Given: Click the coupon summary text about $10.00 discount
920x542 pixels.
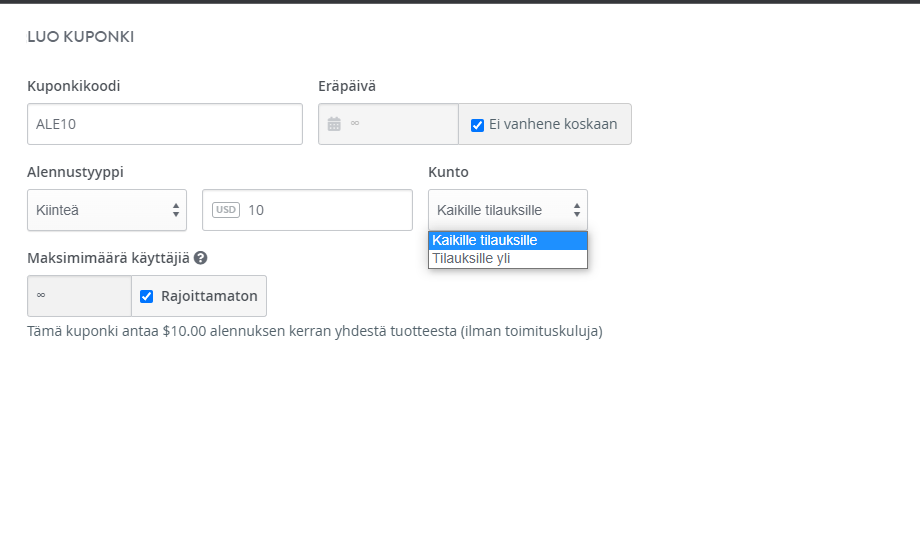Looking at the screenshot, I should (x=315, y=331).
